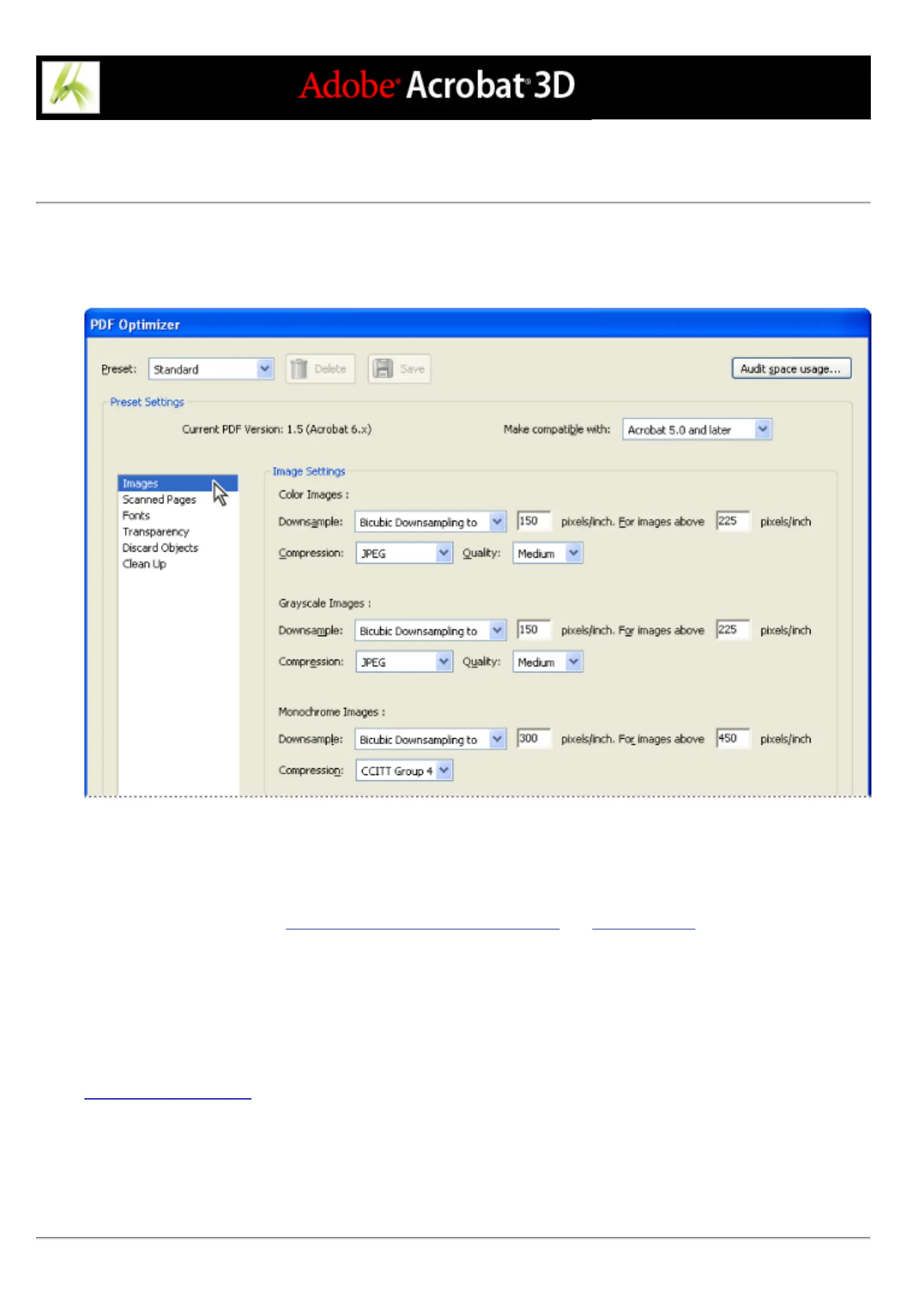This screenshot has width=907, height=1316.
Task: Open Grayscale Images Downsample method dropdown
Action: coord(430,631)
